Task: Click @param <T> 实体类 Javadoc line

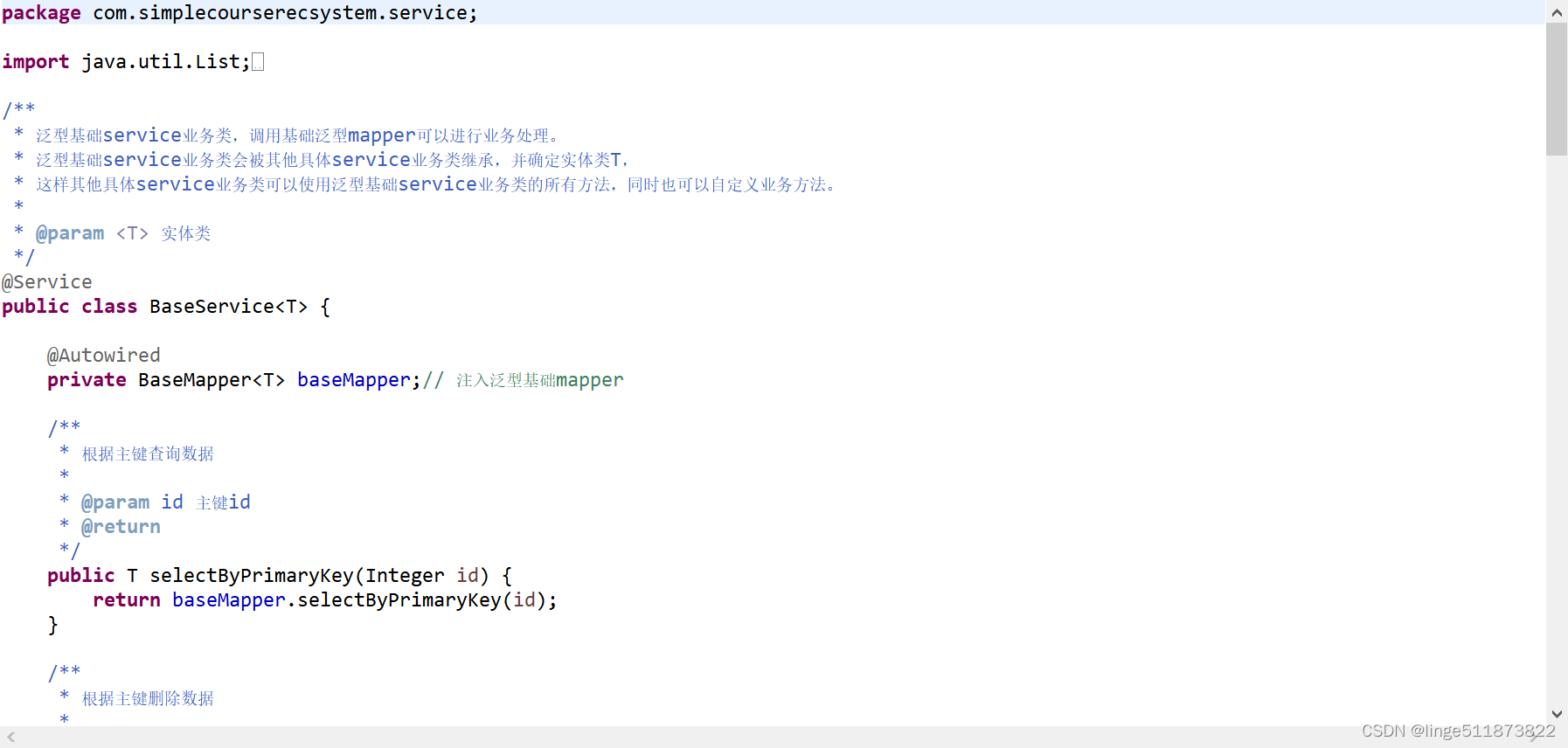Action: [123, 233]
